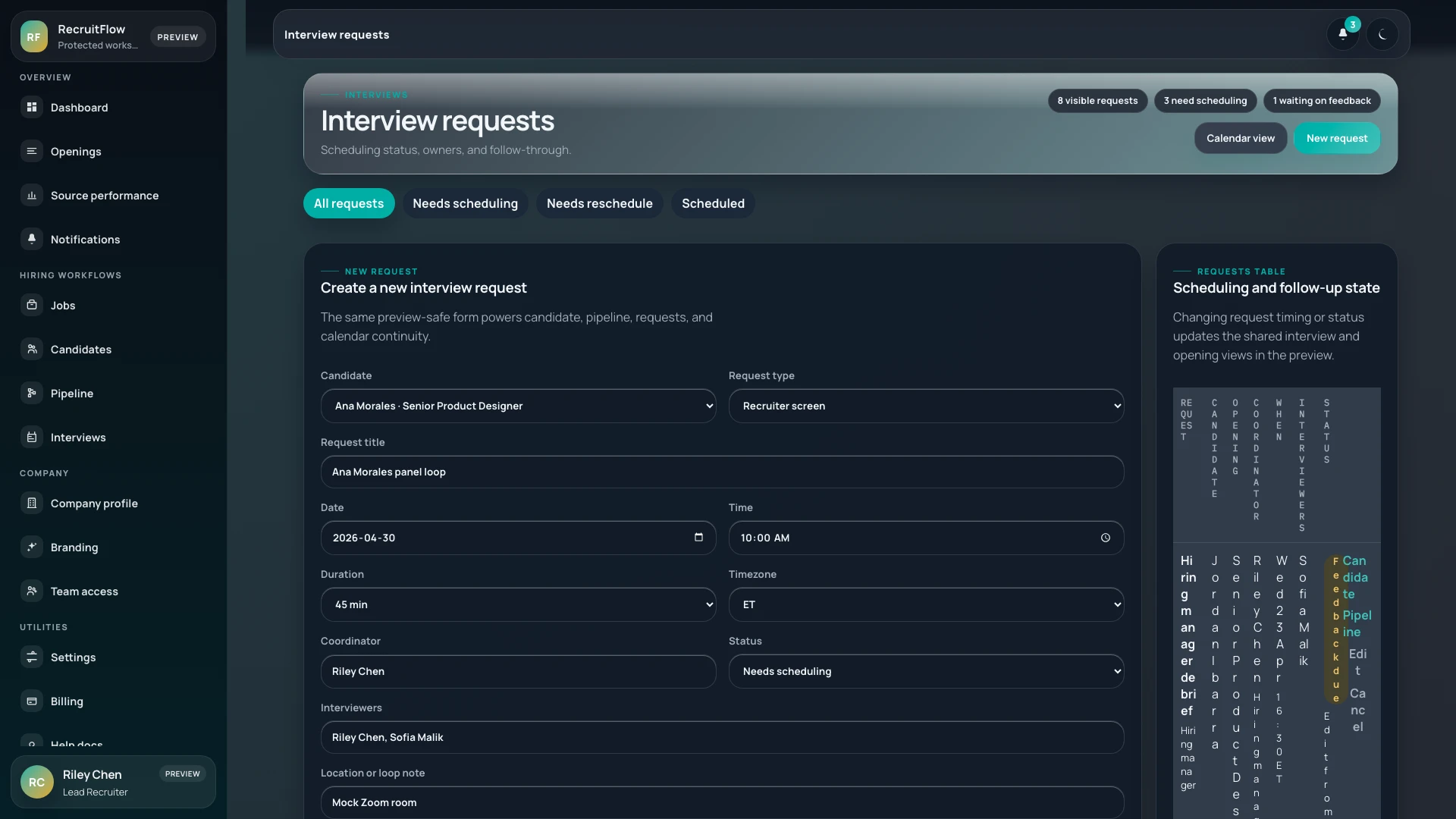Viewport: 1456px width, 819px height.
Task: Open Pipeline link in requests table
Action: tap(1357, 623)
